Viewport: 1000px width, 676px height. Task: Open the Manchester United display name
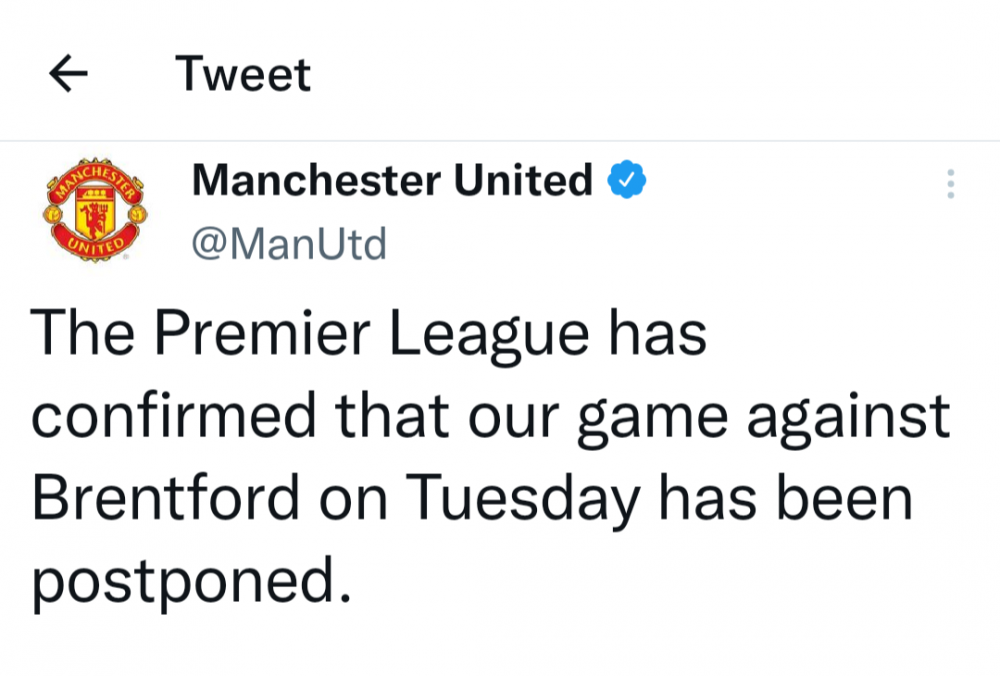click(392, 181)
